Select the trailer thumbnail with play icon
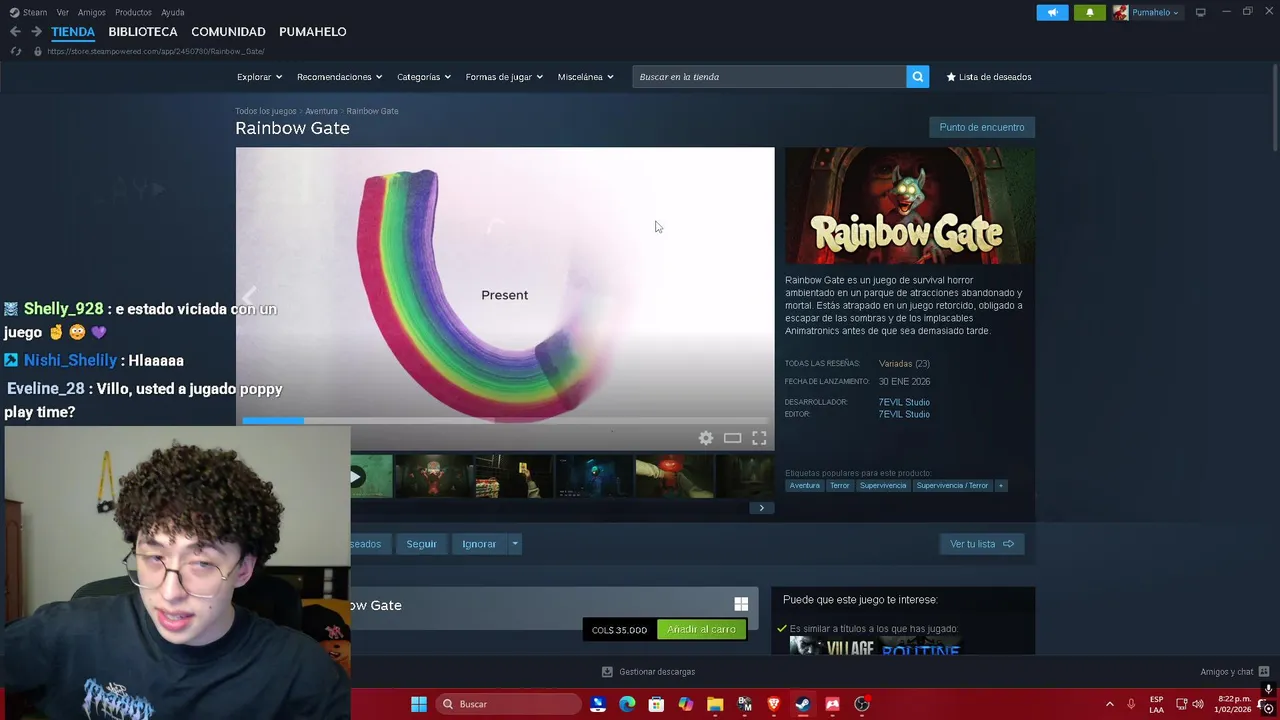This screenshot has width=1280, height=720. [x=371, y=477]
